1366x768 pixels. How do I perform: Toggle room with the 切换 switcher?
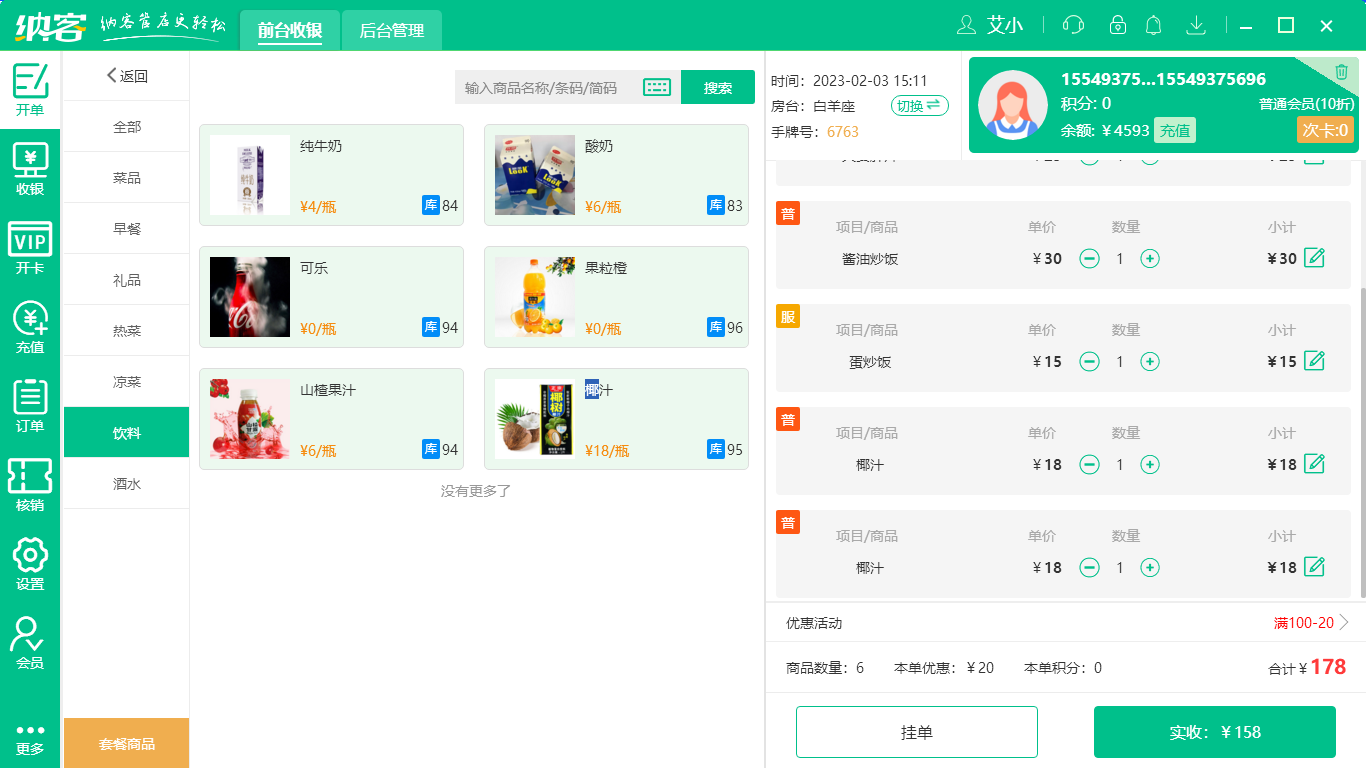click(x=919, y=105)
